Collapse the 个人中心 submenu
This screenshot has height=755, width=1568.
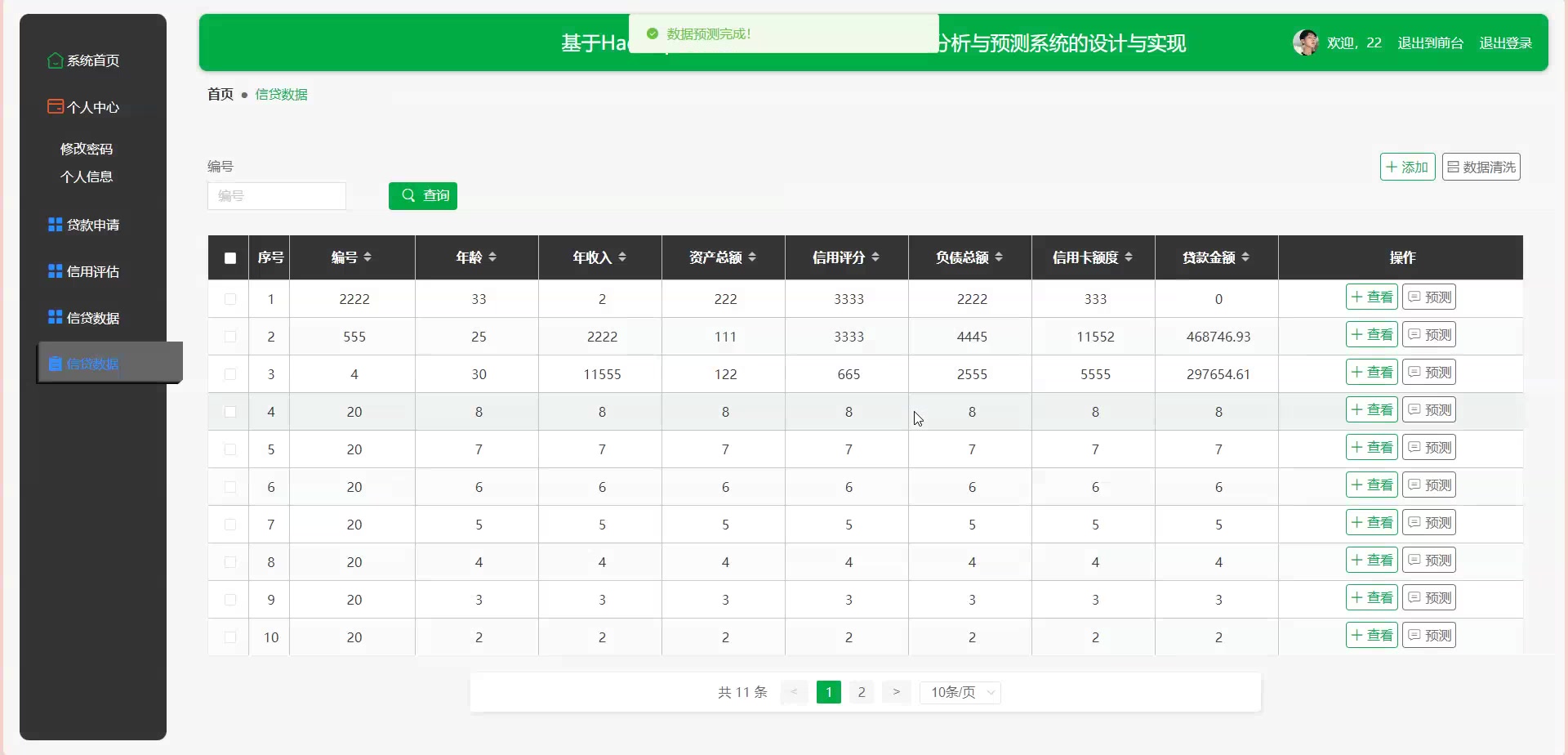pos(93,107)
